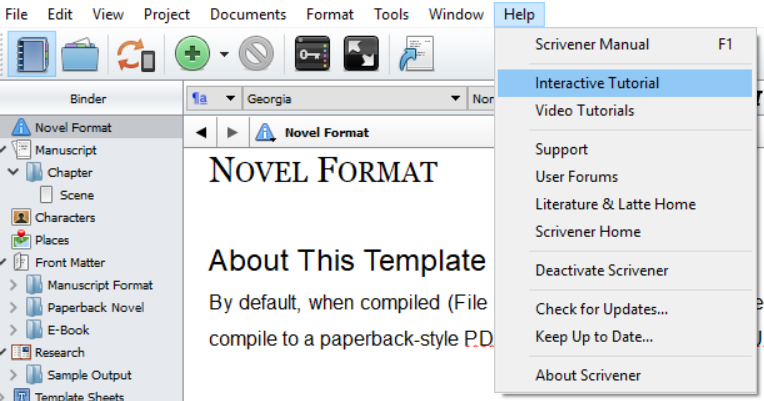Select Check for Updates...
The image size is (764, 401).
point(626,309)
